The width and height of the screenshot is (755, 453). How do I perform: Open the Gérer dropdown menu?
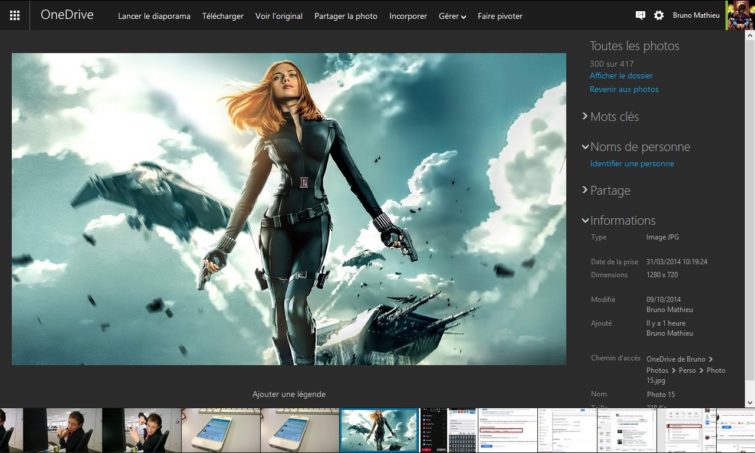(452, 16)
